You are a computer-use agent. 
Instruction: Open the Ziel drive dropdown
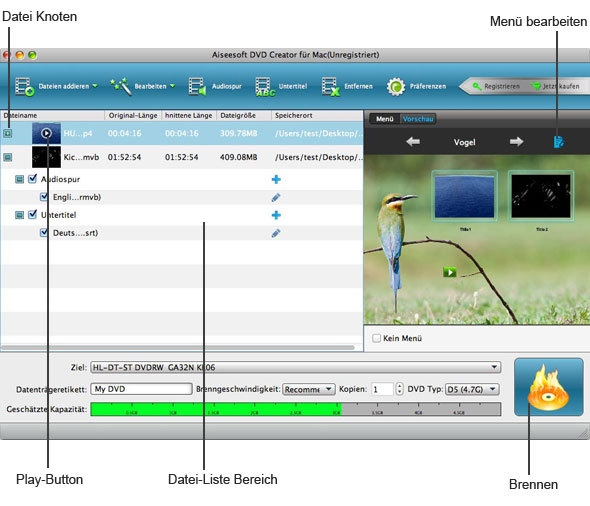295,367
